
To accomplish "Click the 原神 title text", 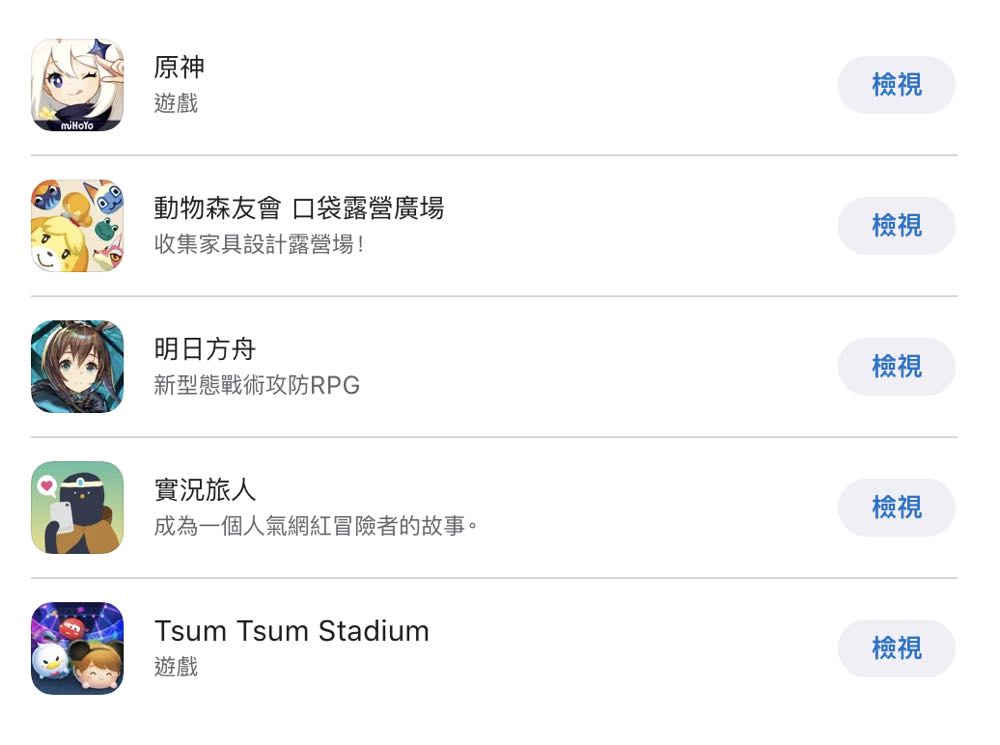I will 180,68.
